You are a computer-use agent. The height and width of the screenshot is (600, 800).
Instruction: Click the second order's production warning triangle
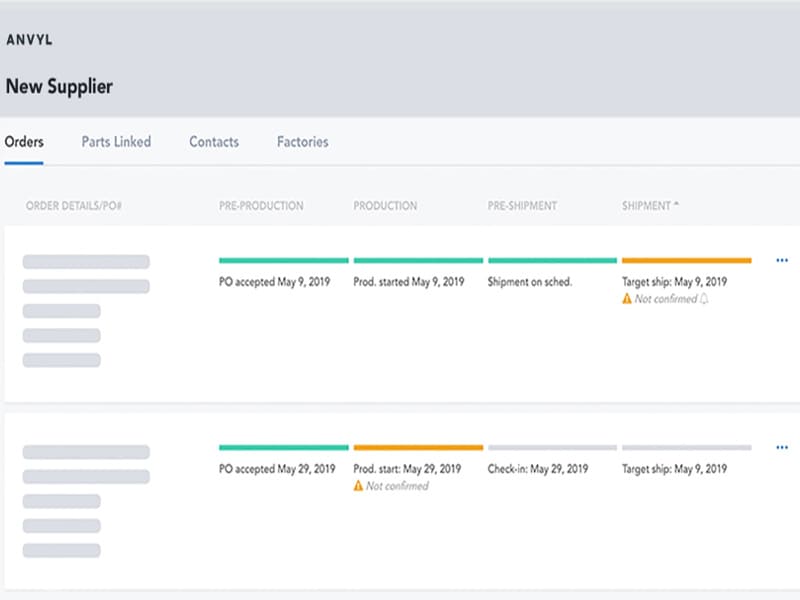(x=359, y=486)
